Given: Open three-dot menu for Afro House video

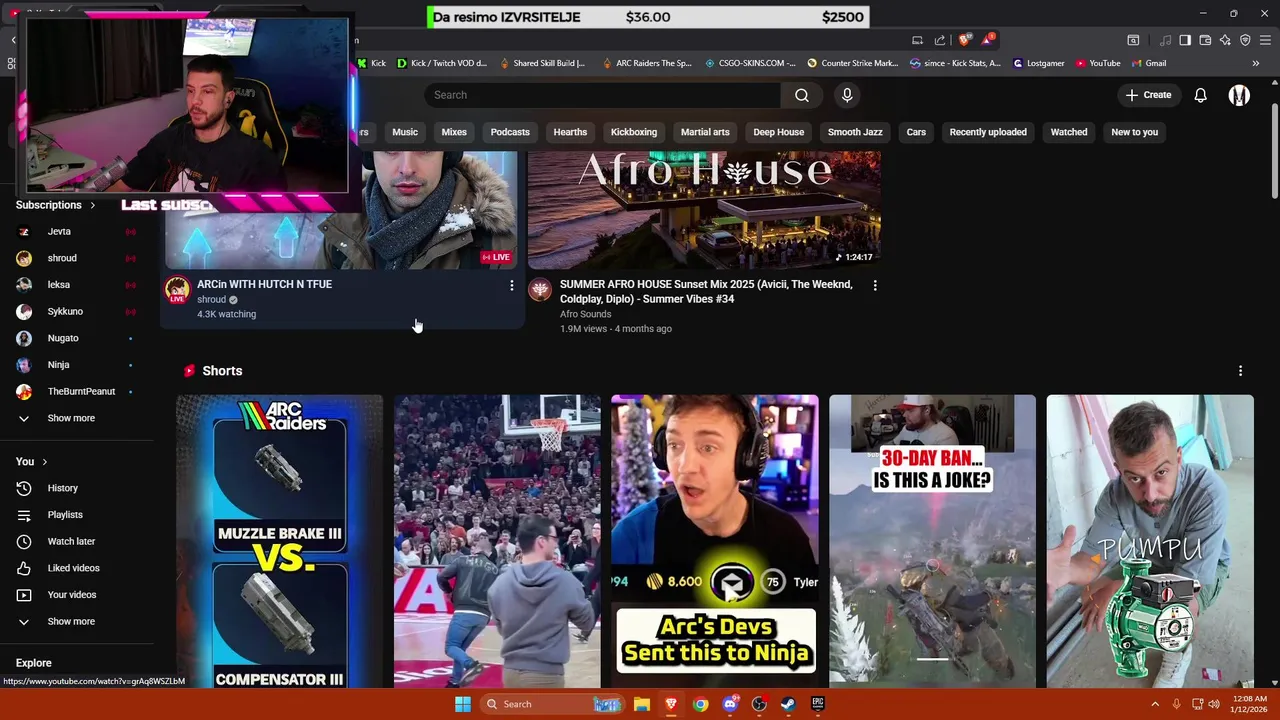Looking at the screenshot, I should point(874,286).
